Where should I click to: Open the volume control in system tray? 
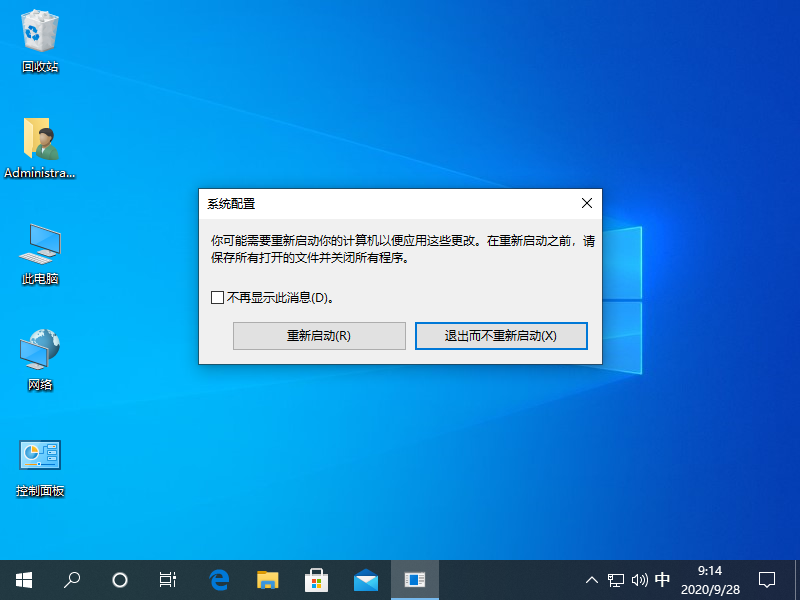(638, 580)
